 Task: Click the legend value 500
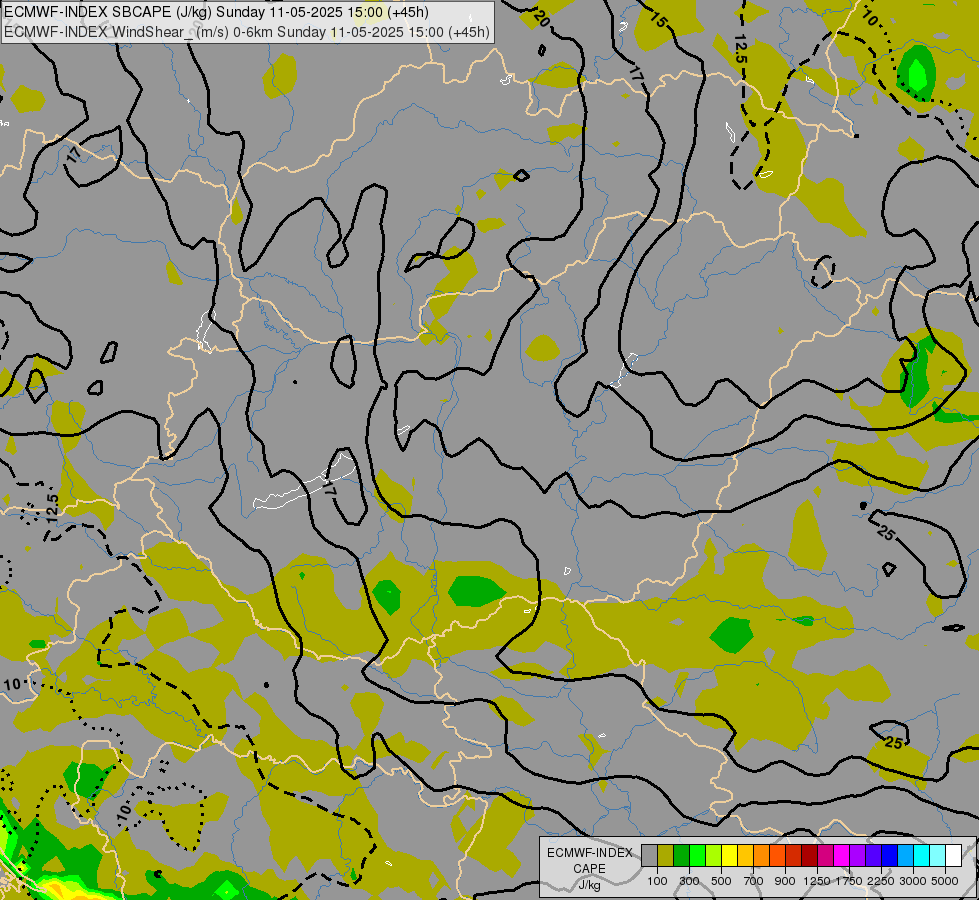pos(721,881)
